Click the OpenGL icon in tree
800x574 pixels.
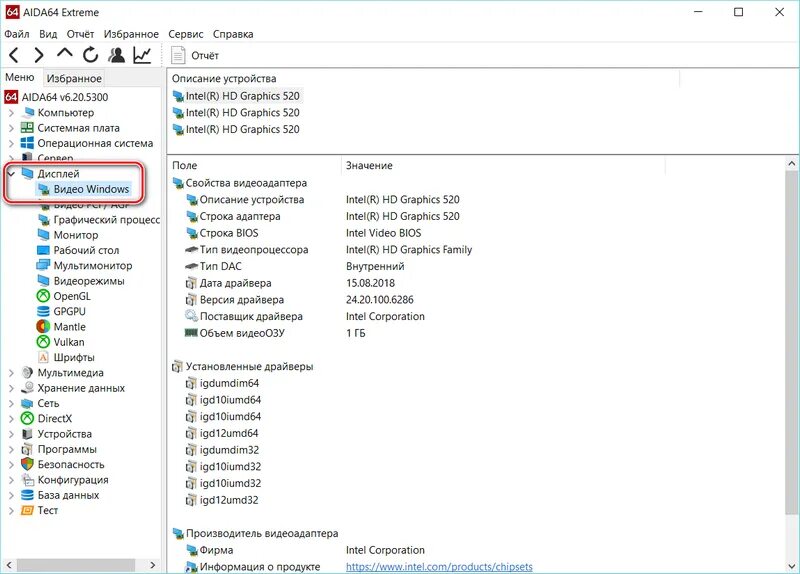pos(43,296)
